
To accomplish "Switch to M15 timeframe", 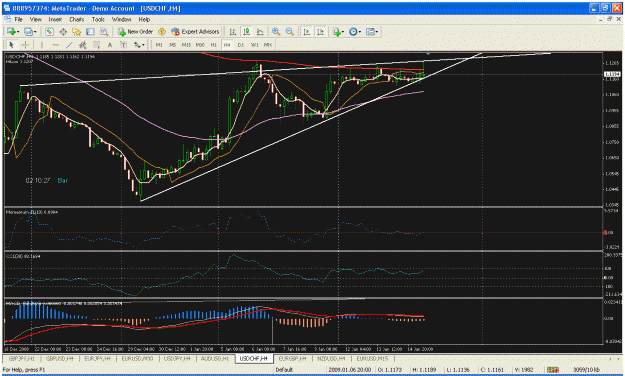I will tap(186, 45).
